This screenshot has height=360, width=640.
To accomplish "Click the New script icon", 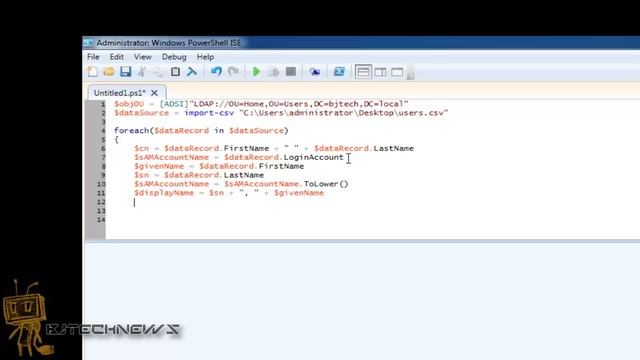I will click(93, 72).
